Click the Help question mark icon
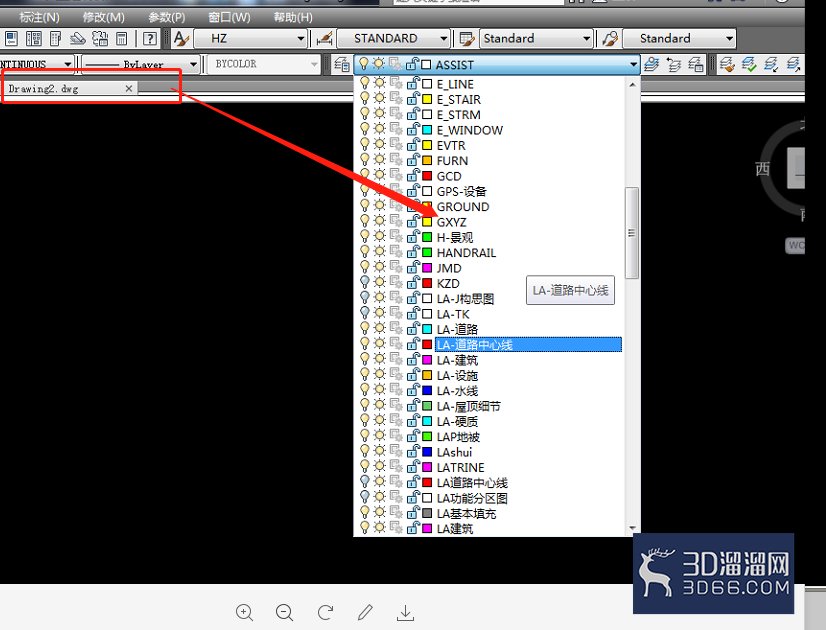This screenshot has width=826, height=630. [150, 38]
